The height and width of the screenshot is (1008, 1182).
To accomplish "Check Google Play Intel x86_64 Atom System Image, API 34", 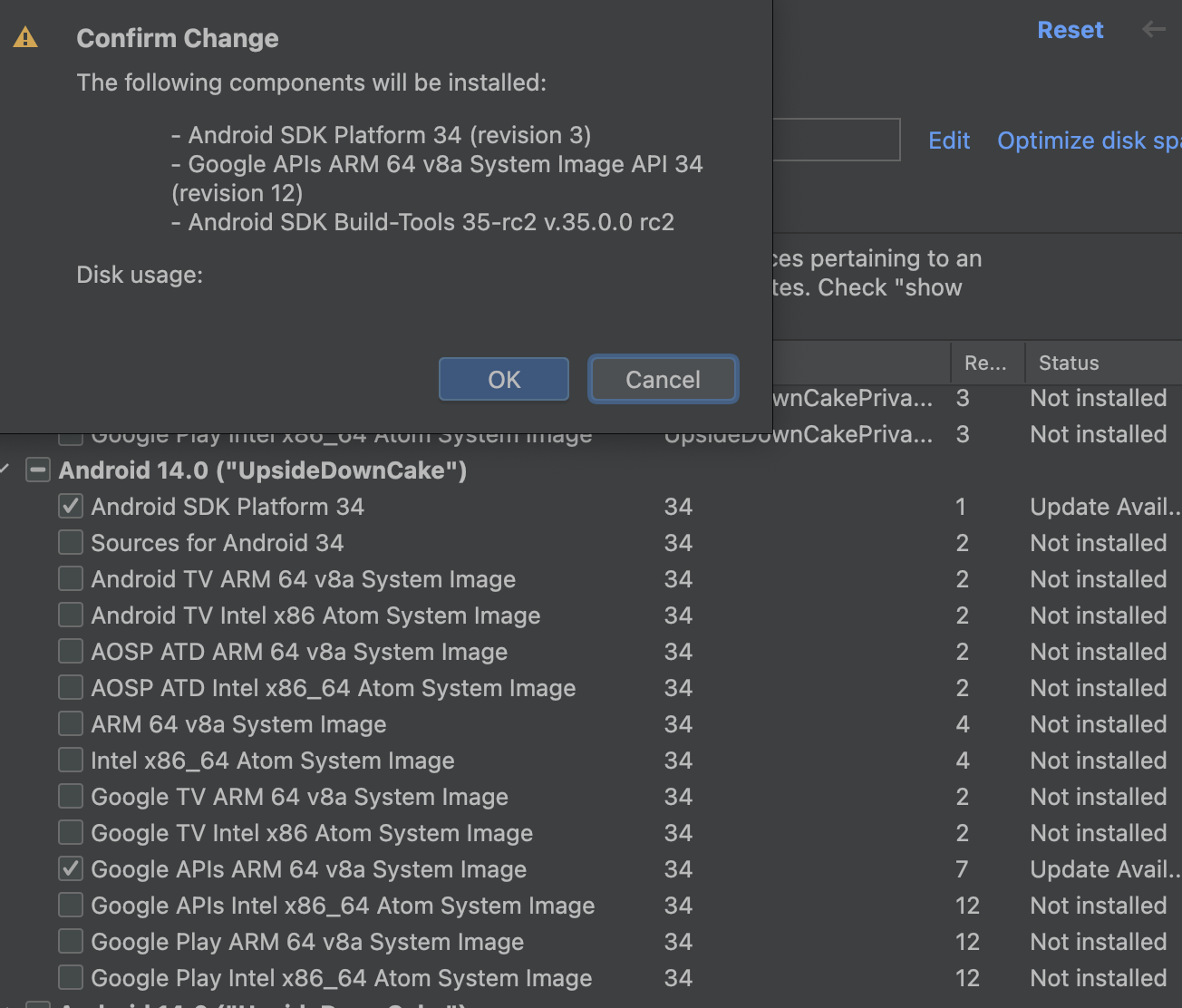I will click(x=71, y=977).
